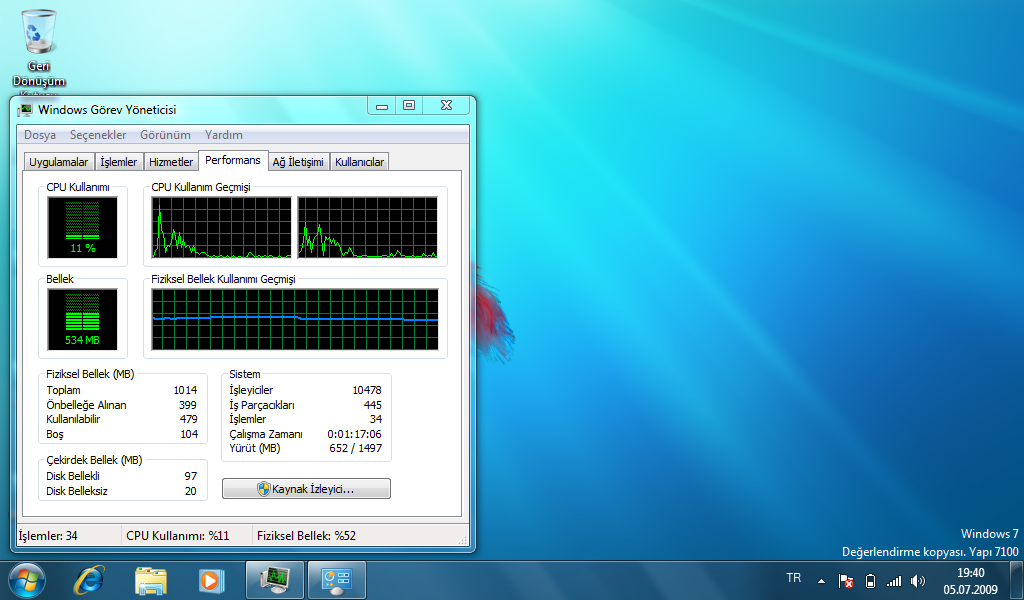Click the Windows Görev Yöneticisi title text
The width and height of the screenshot is (1024, 600).
[107, 110]
